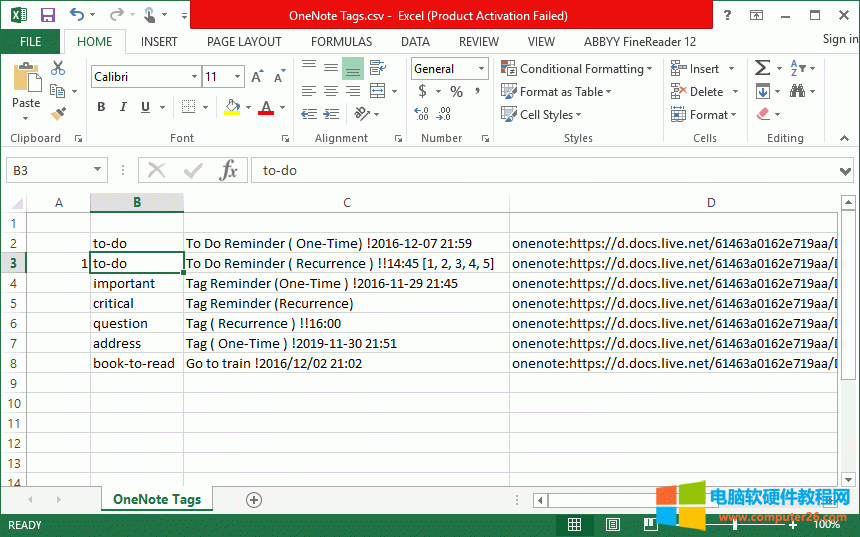Expand the General number format dropdown
This screenshot has width=860, height=537.
pos(481,69)
